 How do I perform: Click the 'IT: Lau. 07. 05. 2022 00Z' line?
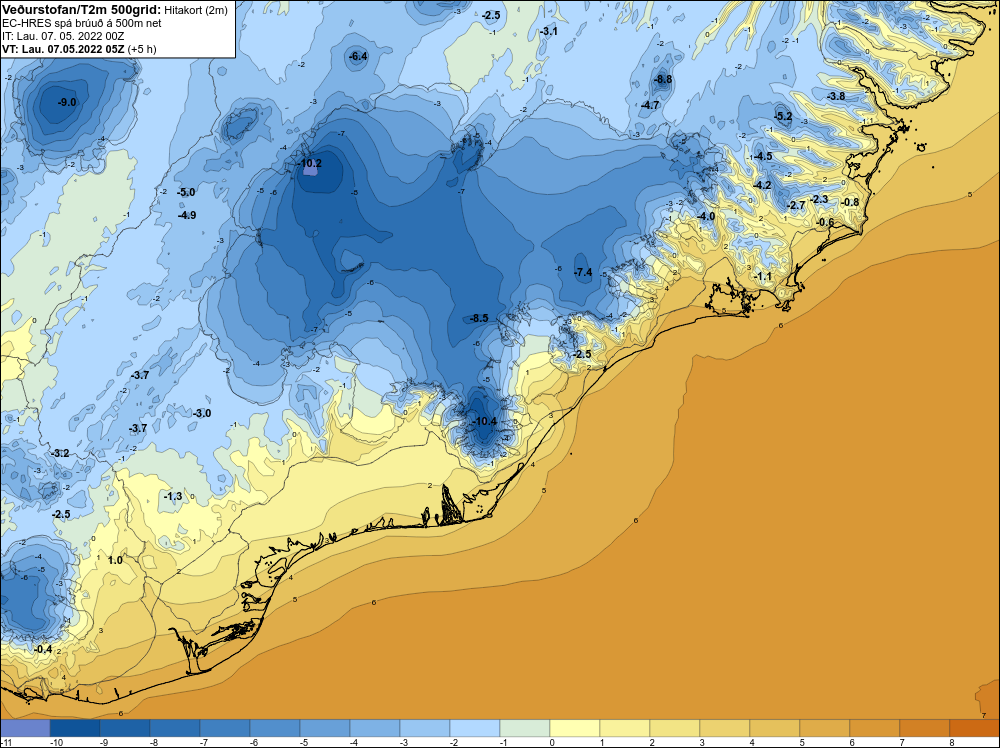pos(63,36)
